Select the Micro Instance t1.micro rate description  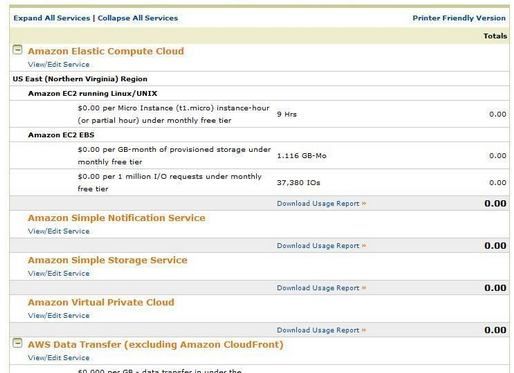pyautogui.click(x=173, y=114)
